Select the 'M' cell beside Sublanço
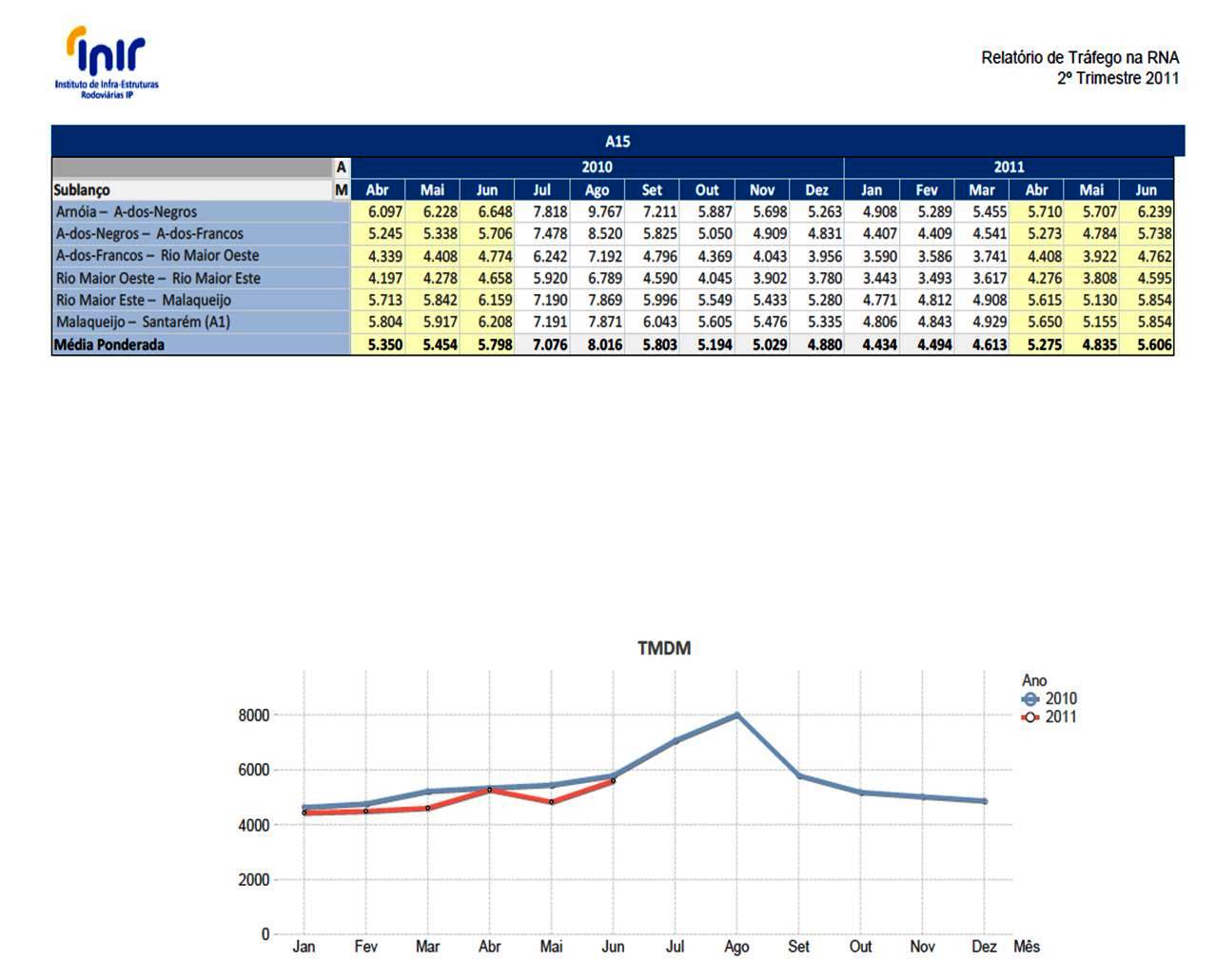This screenshot has height=980, width=1216. pyautogui.click(x=341, y=190)
